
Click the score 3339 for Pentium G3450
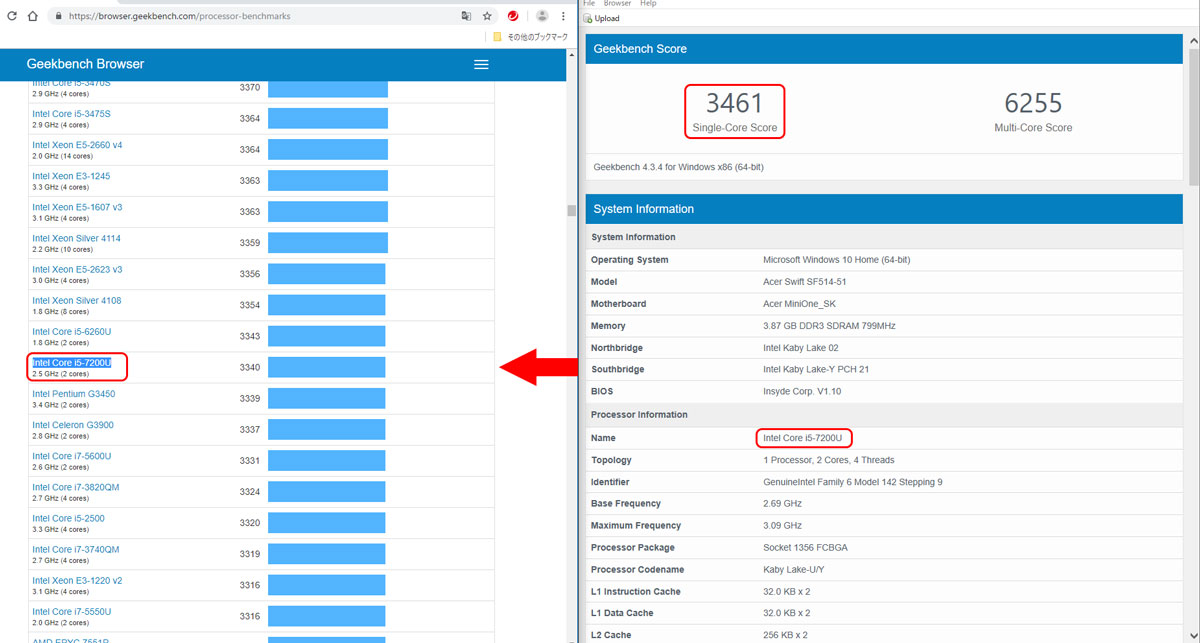pyautogui.click(x=250, y=399)
